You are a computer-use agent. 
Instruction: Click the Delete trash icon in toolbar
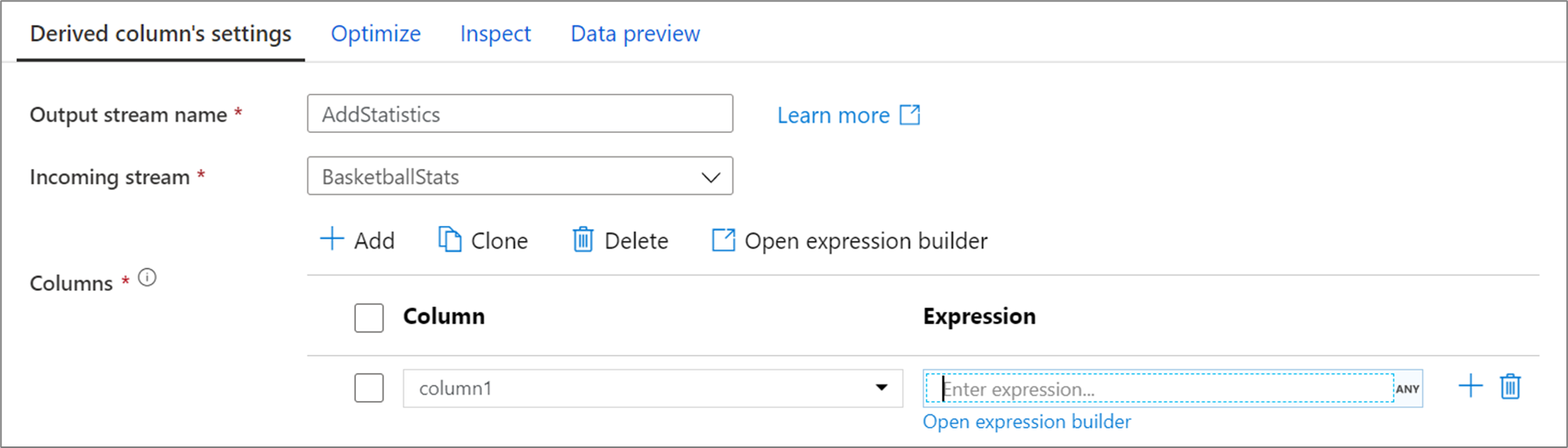tap(583, 239)
